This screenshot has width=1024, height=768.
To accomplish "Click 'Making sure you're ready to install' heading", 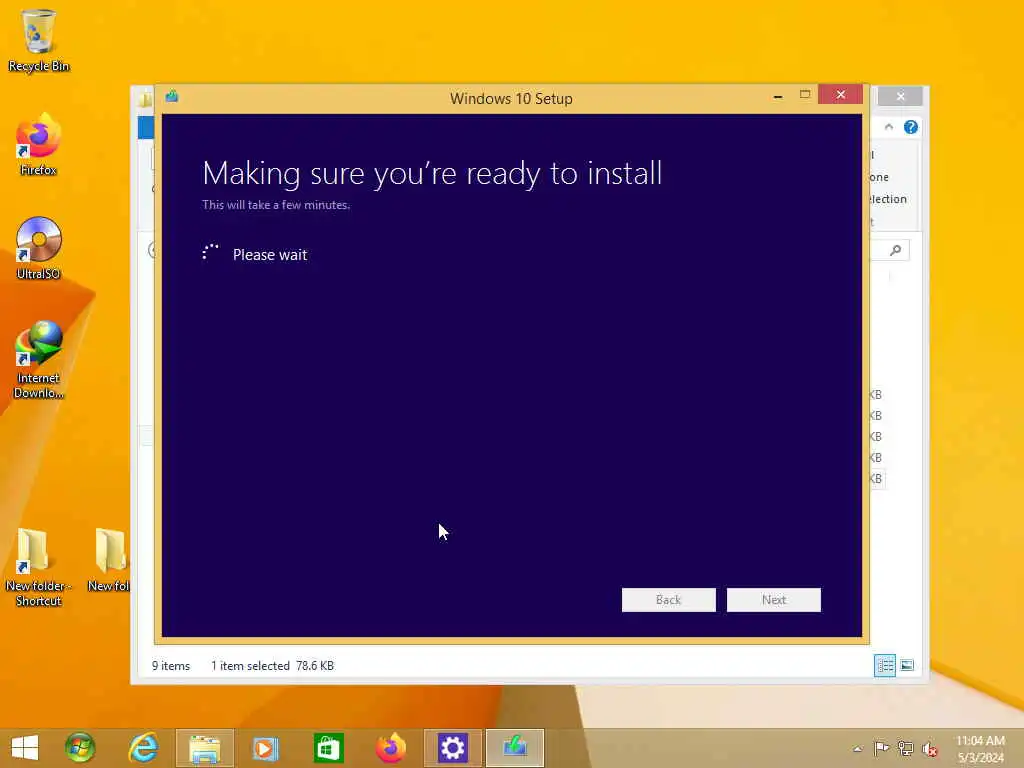I will (x=432, y=174).
